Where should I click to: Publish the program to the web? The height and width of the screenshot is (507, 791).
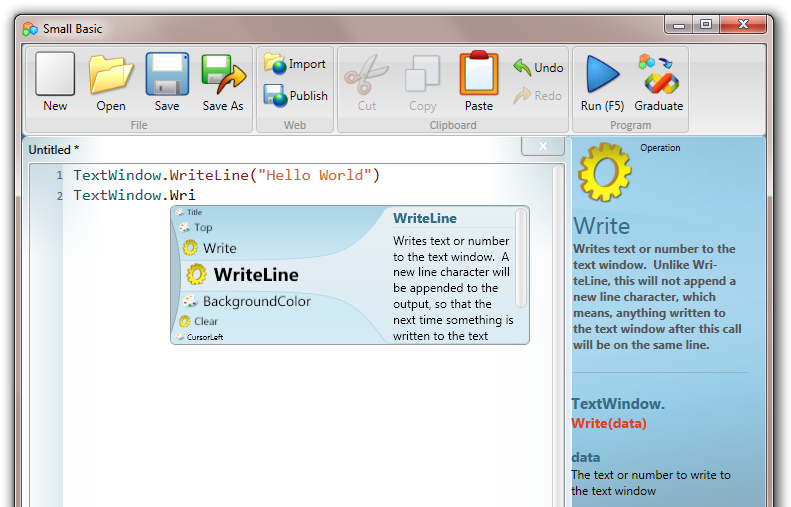296,95
